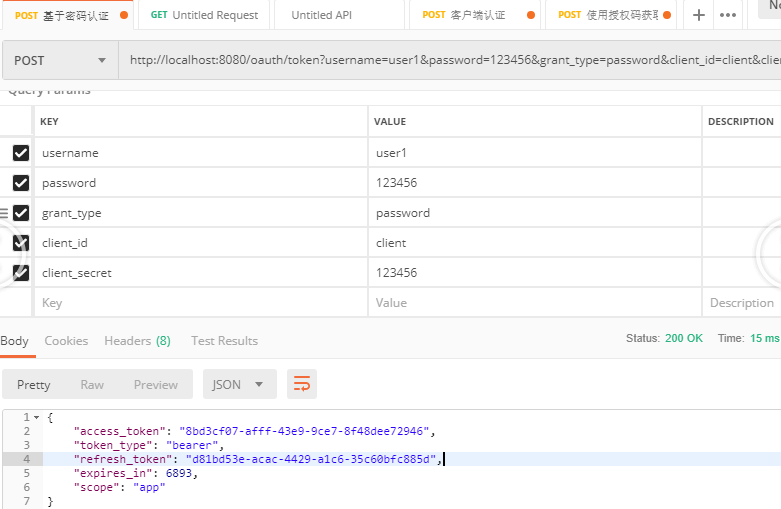Toggle line wrap icon in response toolbar
This screenshot has height=509, width=781.
302,384
